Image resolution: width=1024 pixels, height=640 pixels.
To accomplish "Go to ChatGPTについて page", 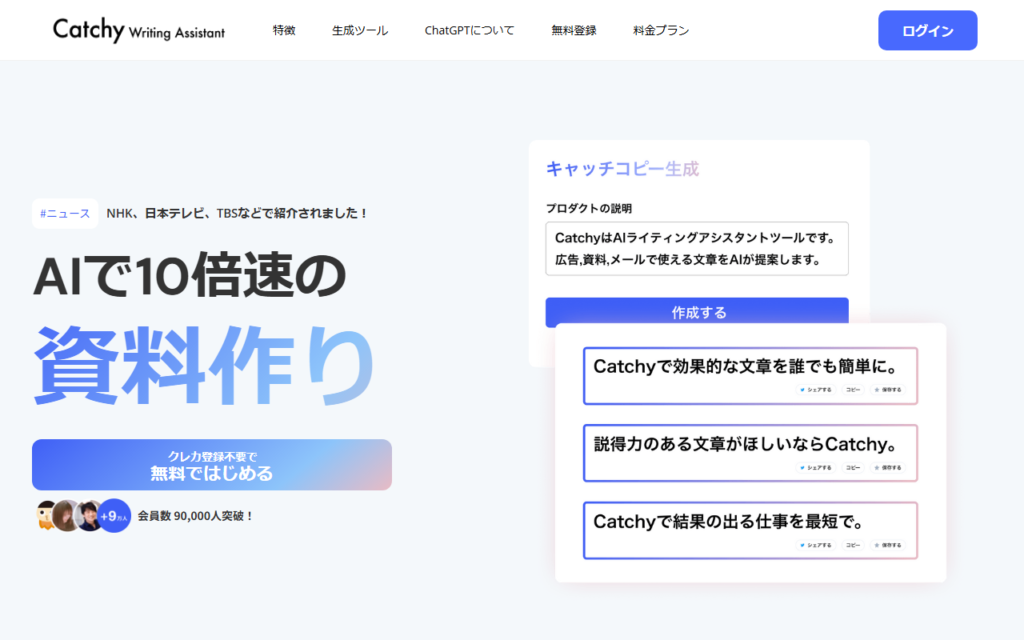I will pyautogui.click(x=469, y=31).
